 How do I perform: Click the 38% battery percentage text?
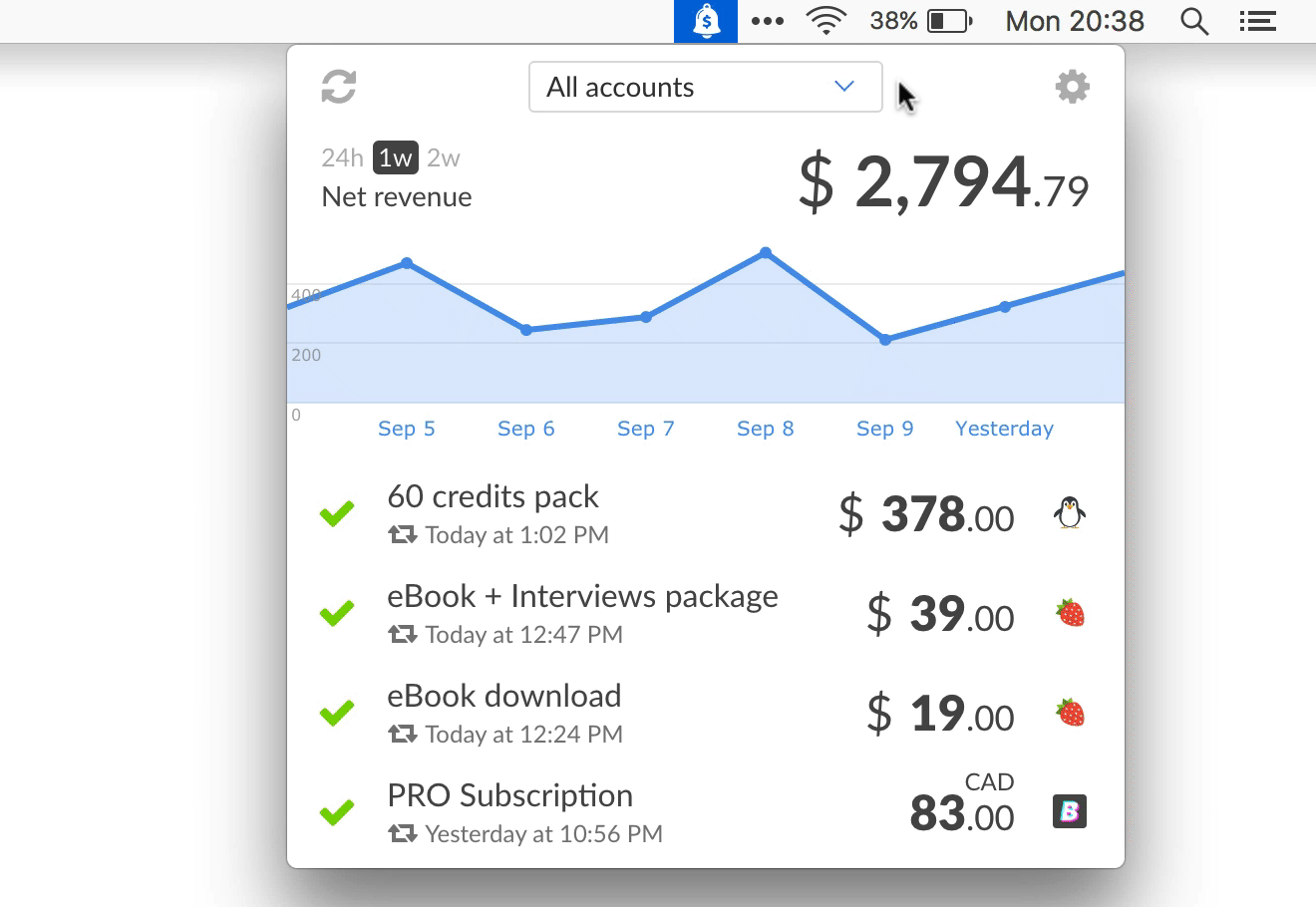893,21
